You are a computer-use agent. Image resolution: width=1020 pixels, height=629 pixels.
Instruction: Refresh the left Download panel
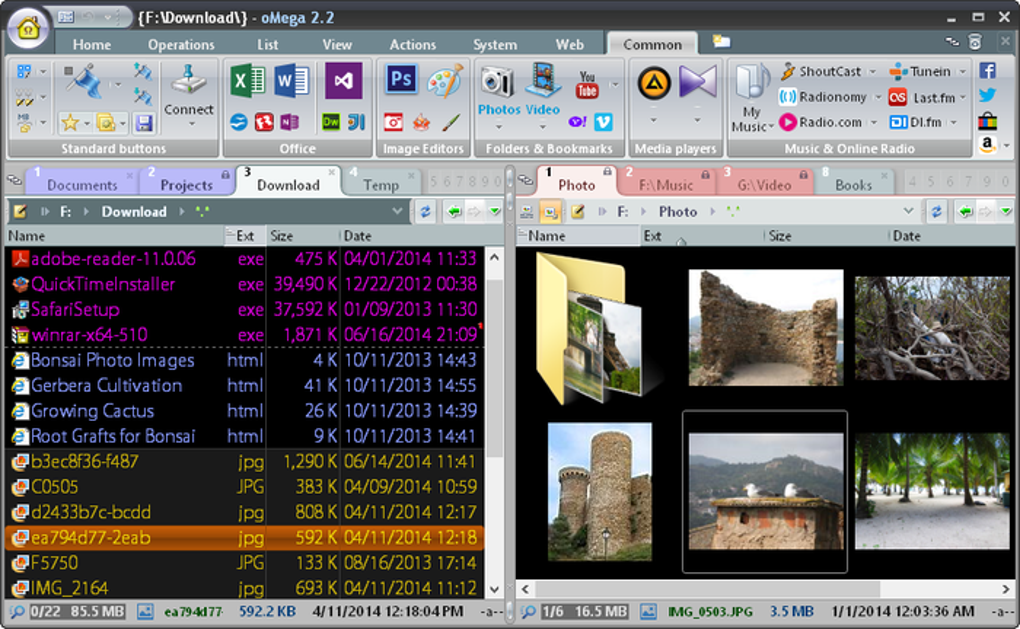pyautogui.click(x=425, y=211)
